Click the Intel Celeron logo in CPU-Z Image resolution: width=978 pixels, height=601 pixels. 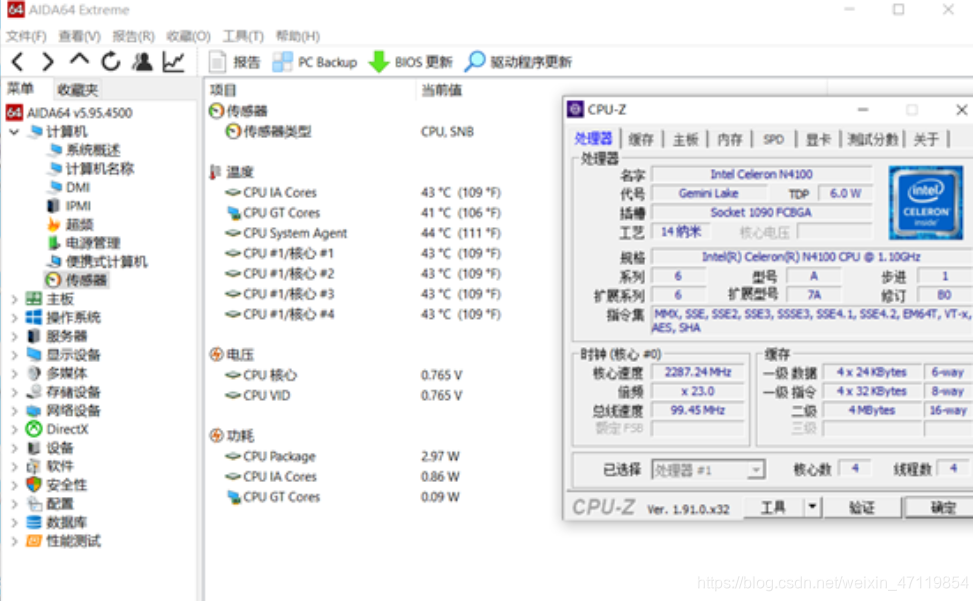click(x=926, y=203)
